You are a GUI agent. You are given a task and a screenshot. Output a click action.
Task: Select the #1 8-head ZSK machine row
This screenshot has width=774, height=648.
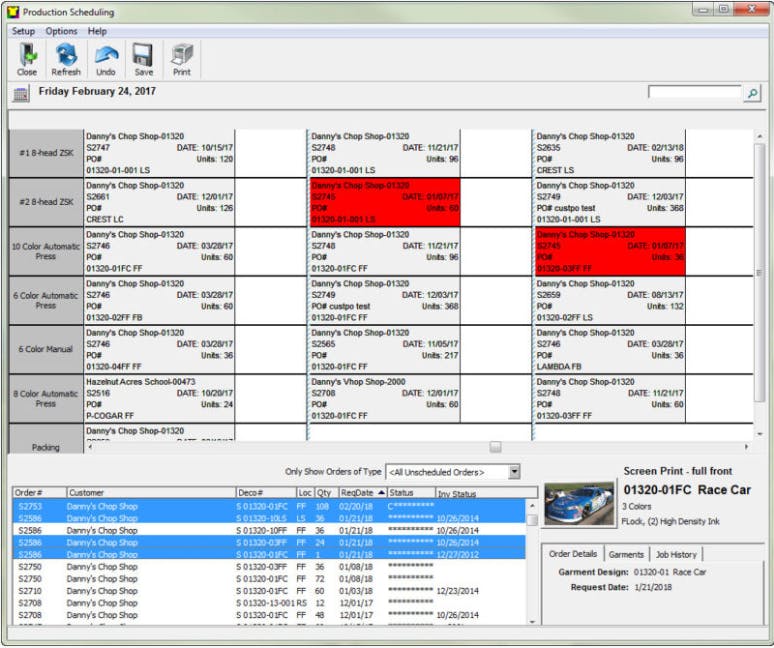pos(46,153)
